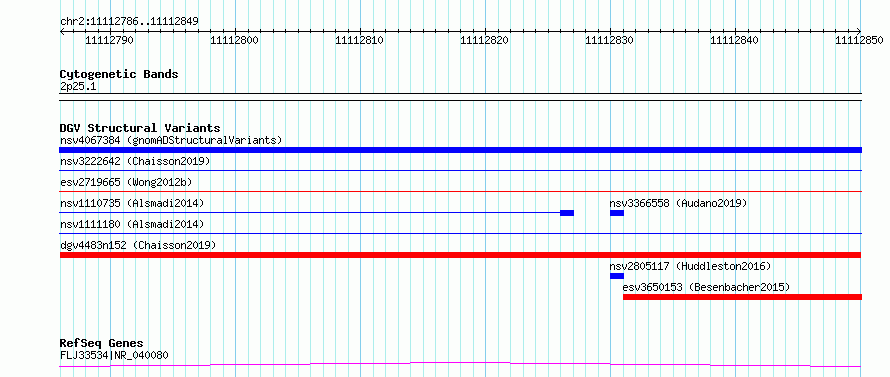Click ruler position 11112790
The width and height of the screenshot is (890, 377).
(109, 40)
